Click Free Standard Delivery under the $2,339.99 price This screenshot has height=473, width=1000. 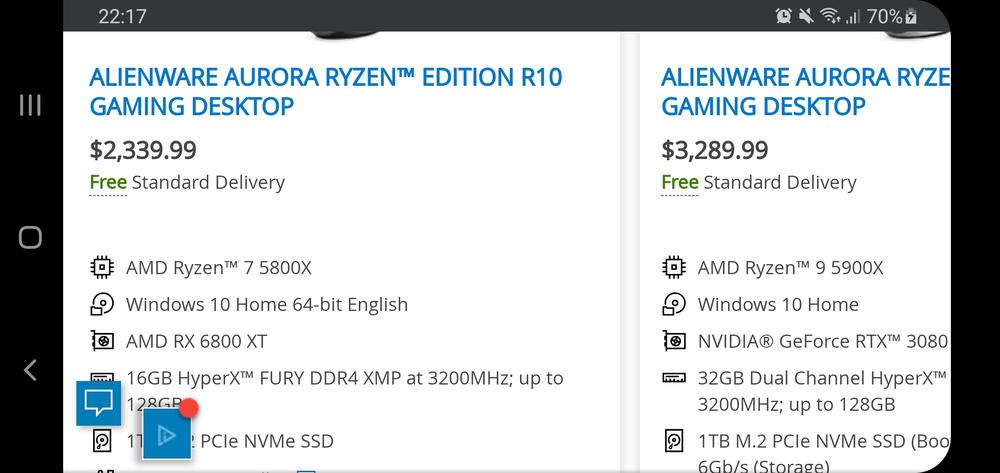(187, 182)
